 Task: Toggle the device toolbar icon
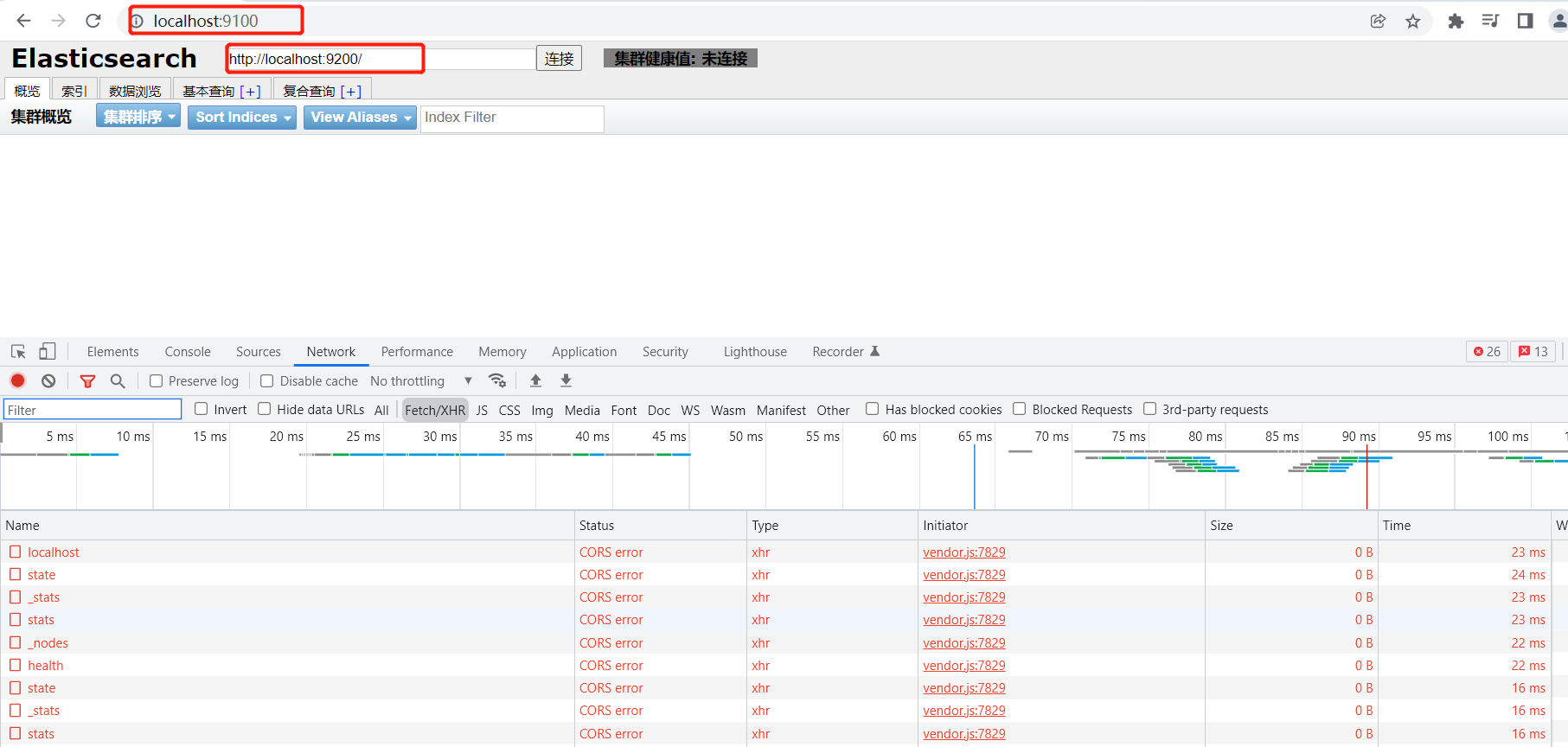click(x=48, y=351)
